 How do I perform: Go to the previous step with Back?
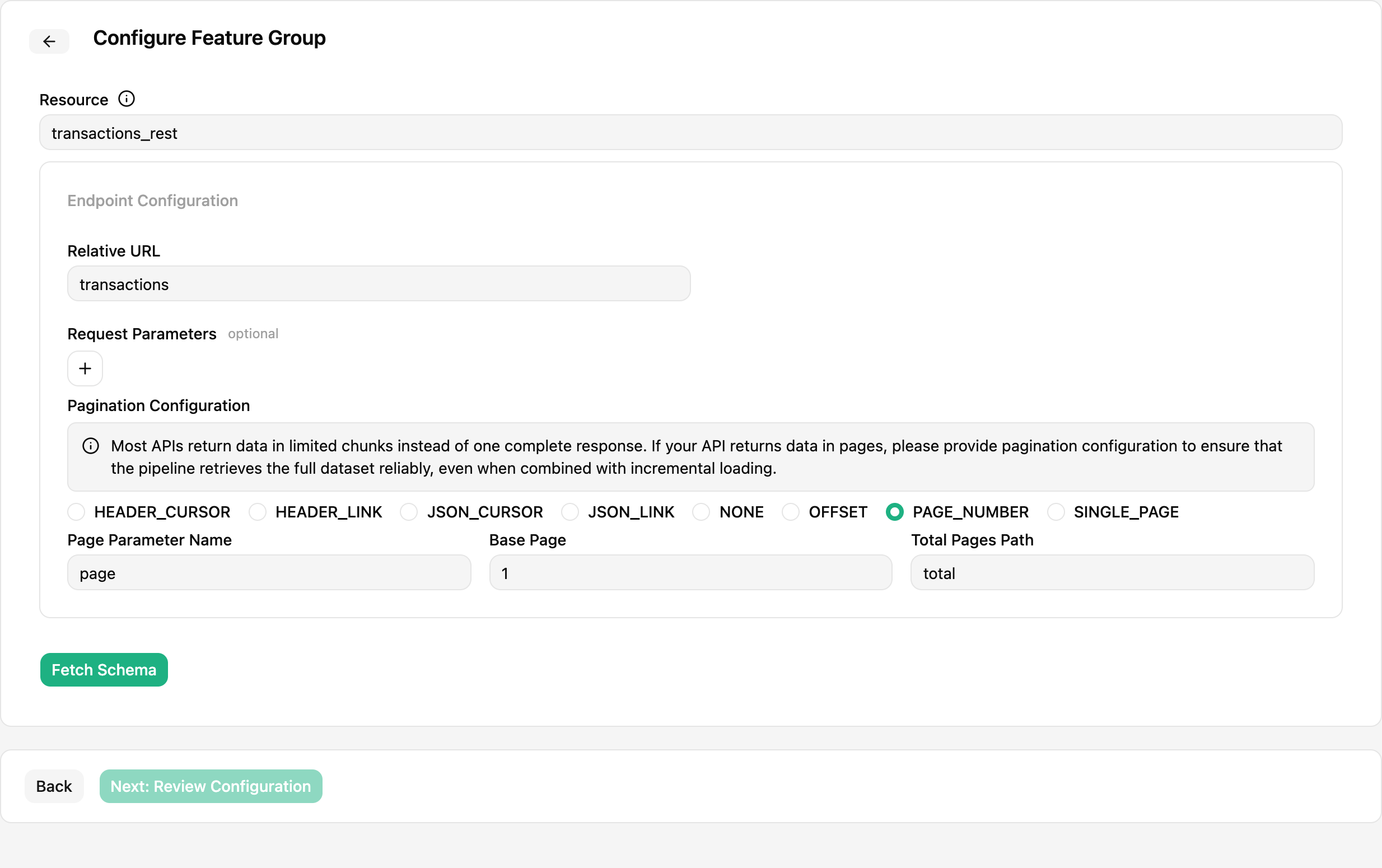pos(54,786)
